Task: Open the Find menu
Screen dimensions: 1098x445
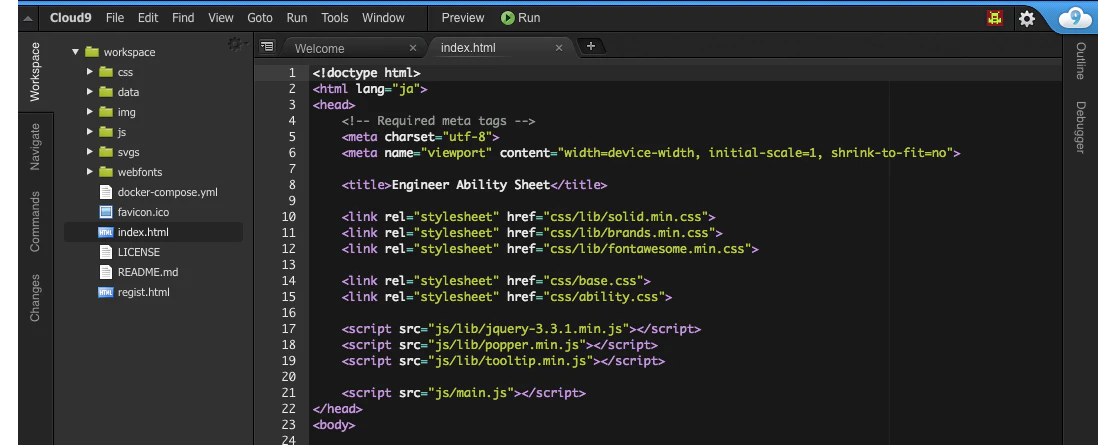Action: [x=183, y=18]
